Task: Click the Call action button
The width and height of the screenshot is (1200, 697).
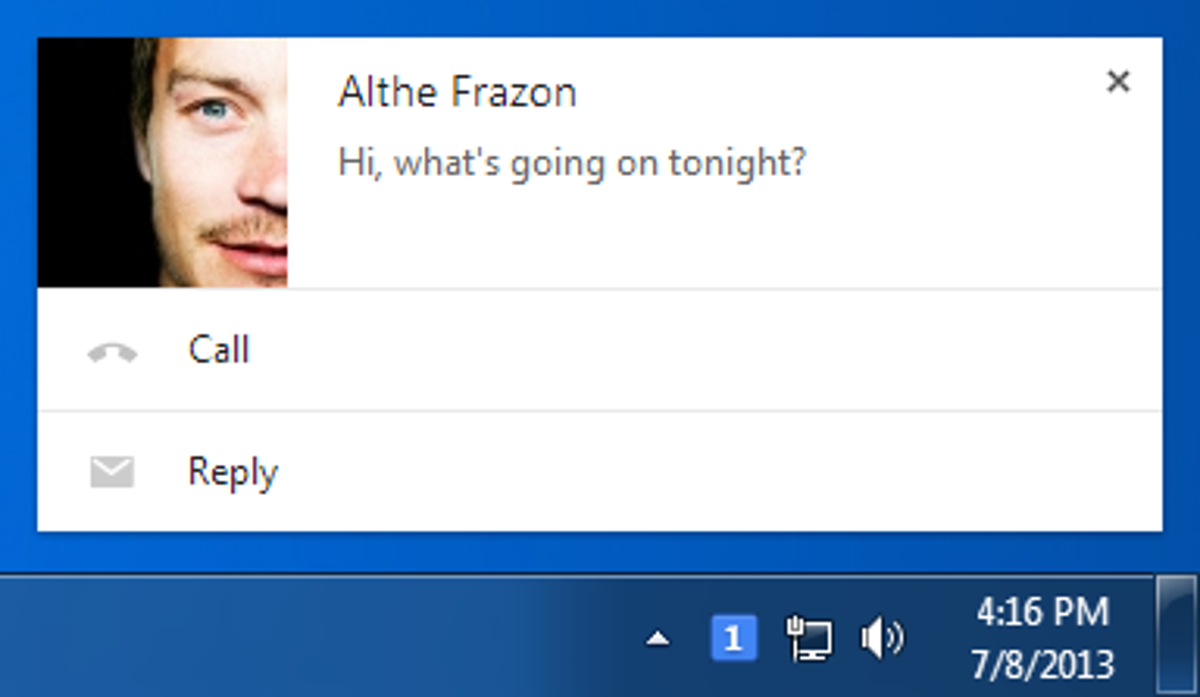Action: (x=218, y=350)
